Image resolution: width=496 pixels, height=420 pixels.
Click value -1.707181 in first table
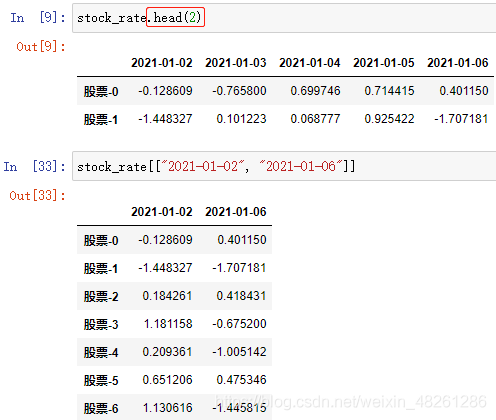[461, 119]
